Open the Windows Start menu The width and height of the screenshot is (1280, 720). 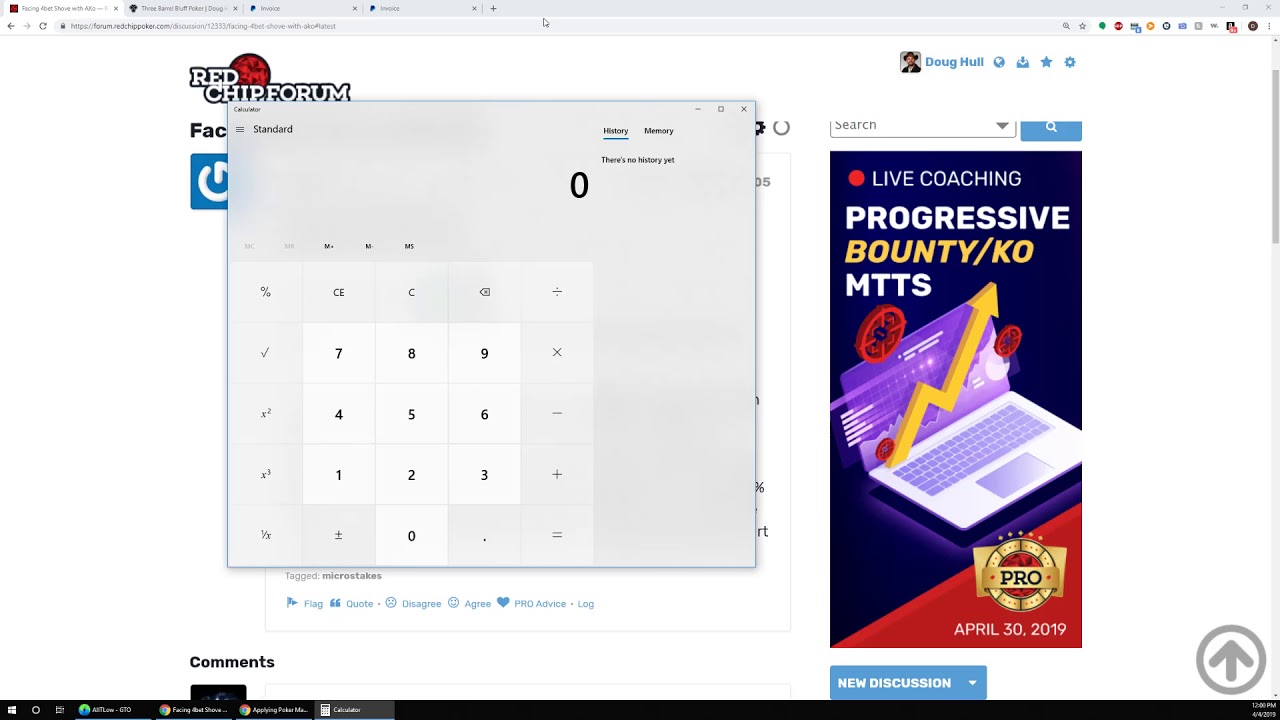[x=11, y=710]
